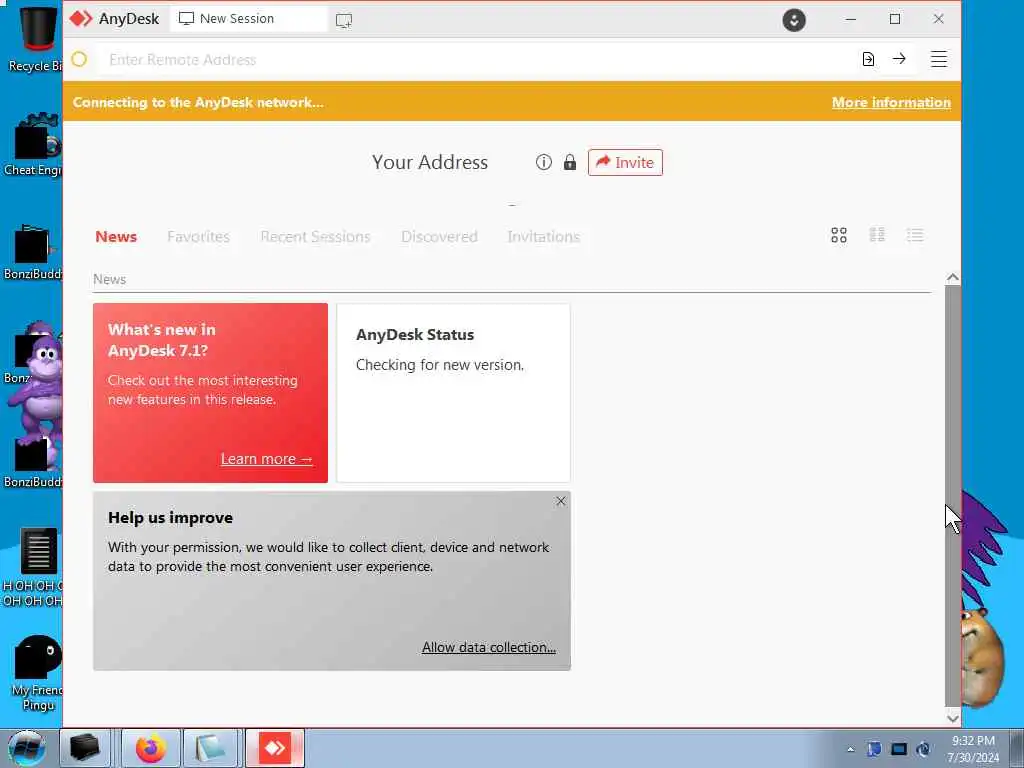
Task: Switch to the Recent Sessions tab
Action: [x=315, y=236]
